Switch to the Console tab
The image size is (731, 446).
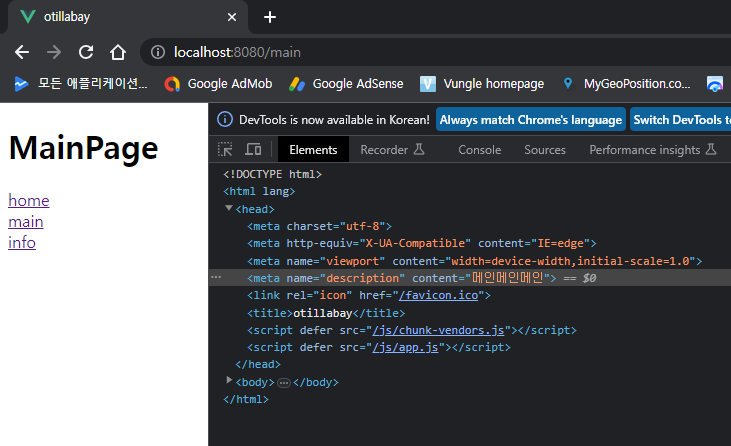pyautogui.click(x=480, y=150)
